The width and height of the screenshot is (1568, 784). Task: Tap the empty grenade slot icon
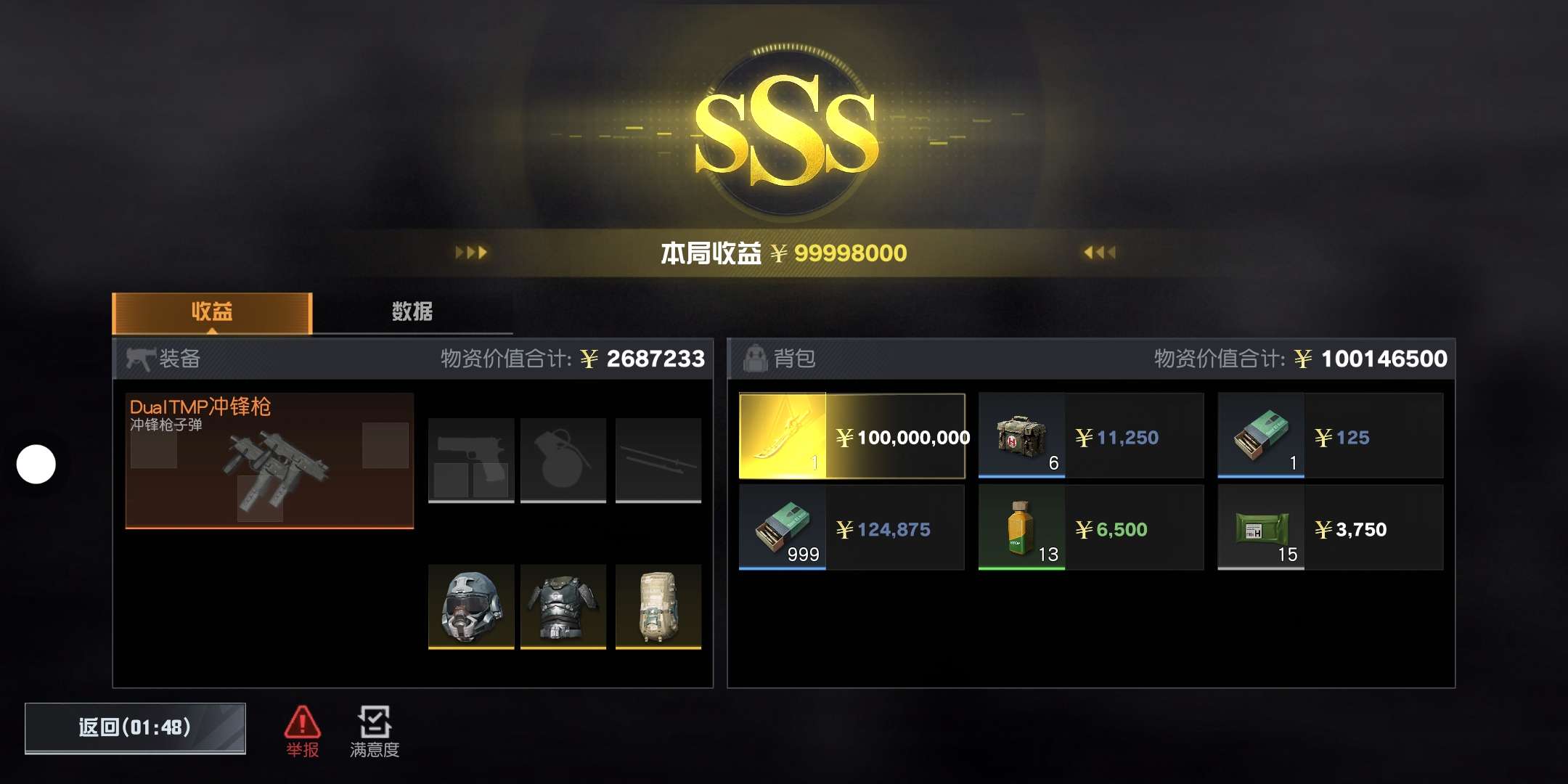[x=563, y=460]
